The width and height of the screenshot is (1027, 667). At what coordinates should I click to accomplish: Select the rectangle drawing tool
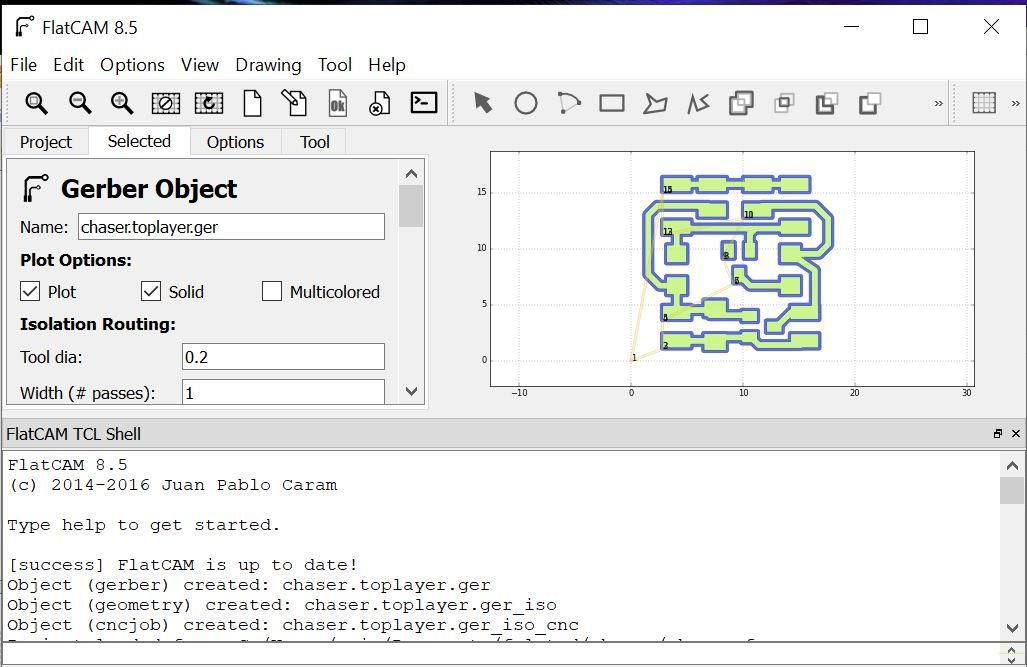point(612,103)
